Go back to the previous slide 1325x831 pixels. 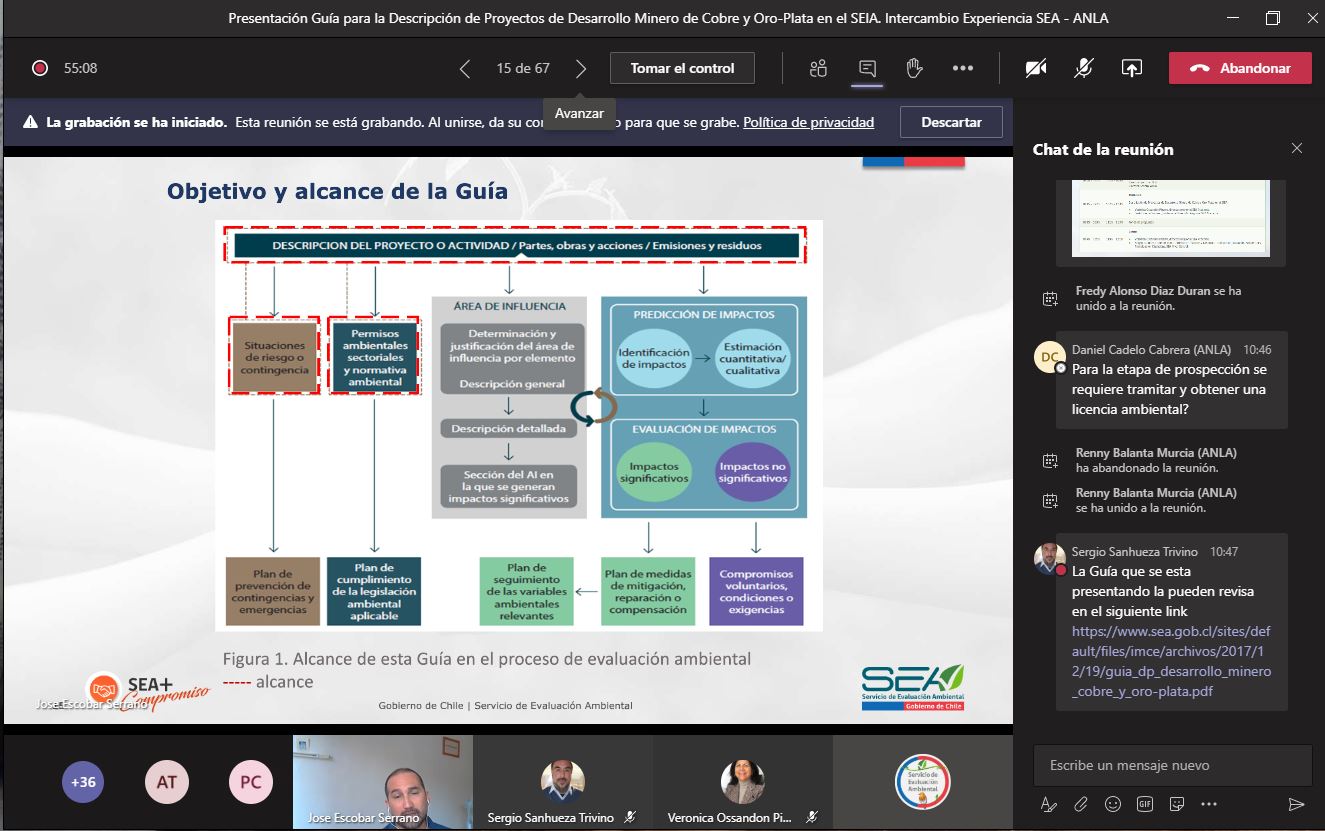point(465,68)
